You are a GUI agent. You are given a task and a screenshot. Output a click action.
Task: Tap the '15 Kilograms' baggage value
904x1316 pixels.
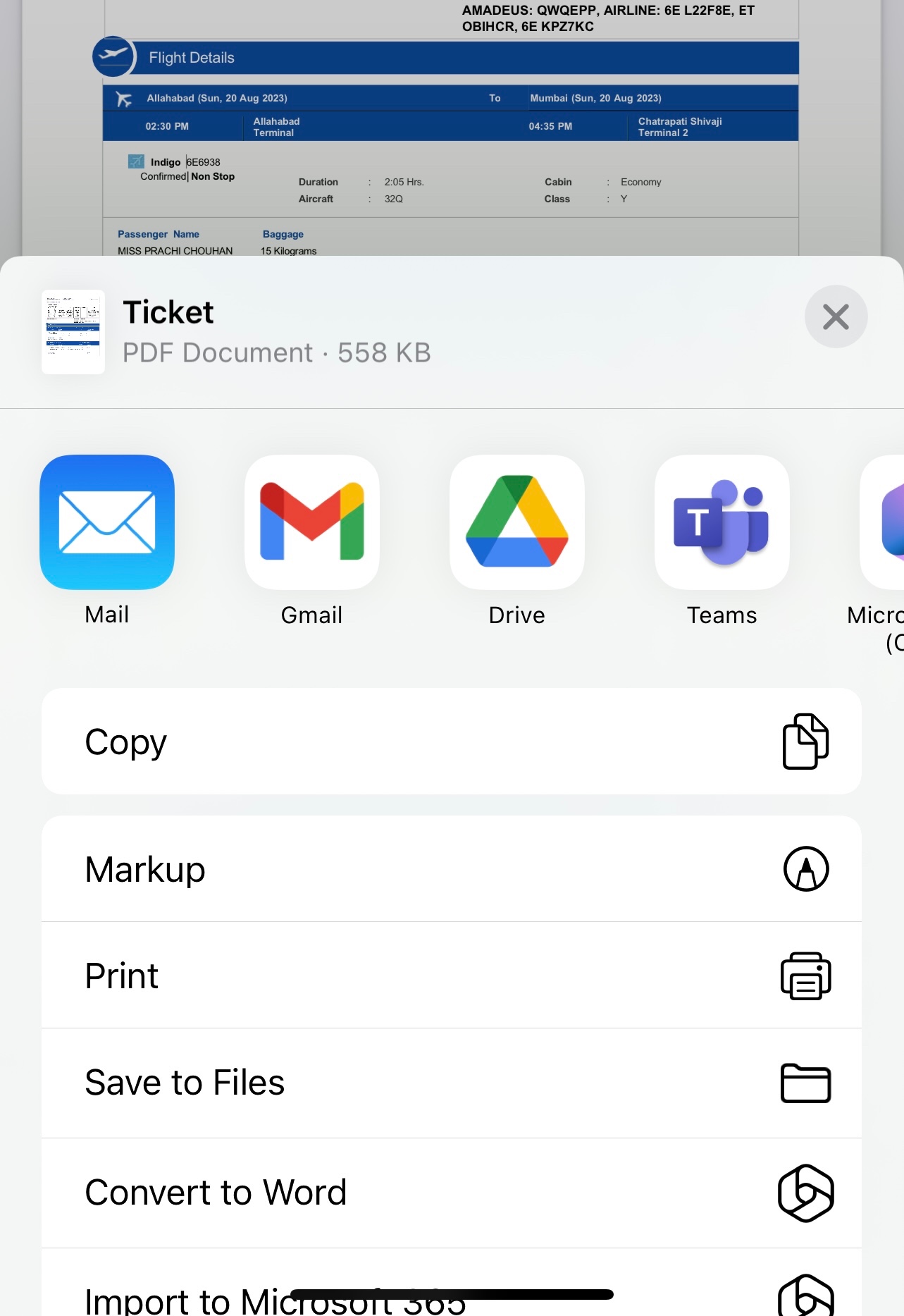(289, 251)
